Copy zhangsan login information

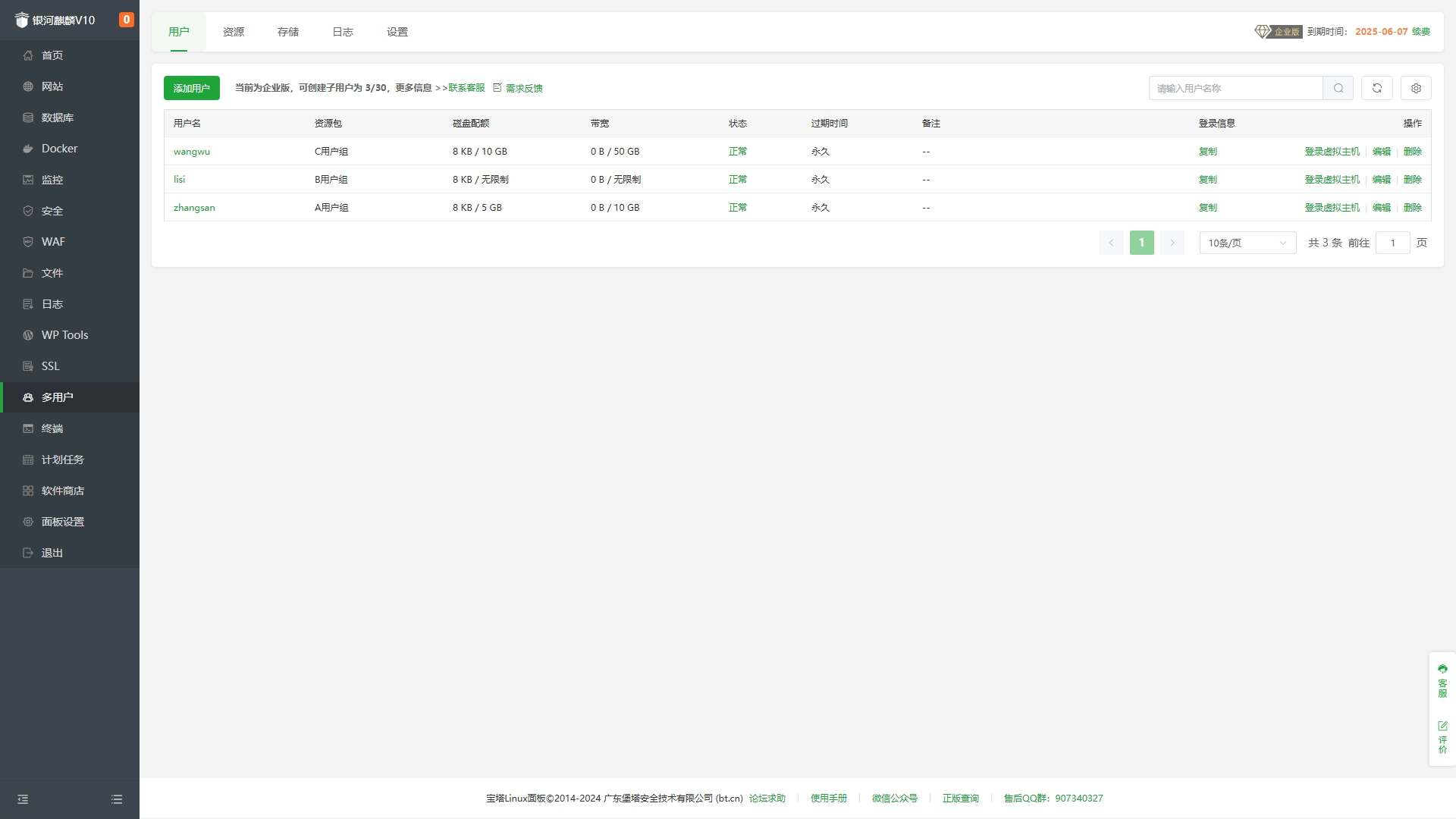[x=1207, y=208]
